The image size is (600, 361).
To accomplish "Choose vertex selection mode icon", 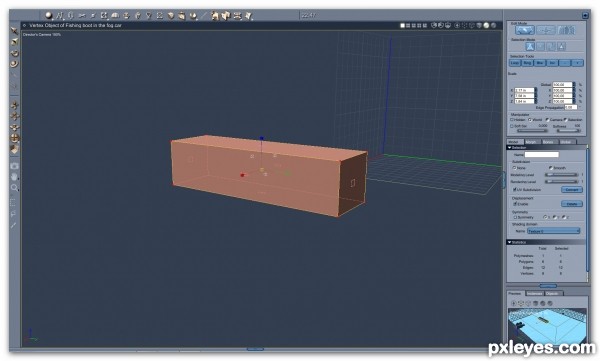I will [530, 47].
